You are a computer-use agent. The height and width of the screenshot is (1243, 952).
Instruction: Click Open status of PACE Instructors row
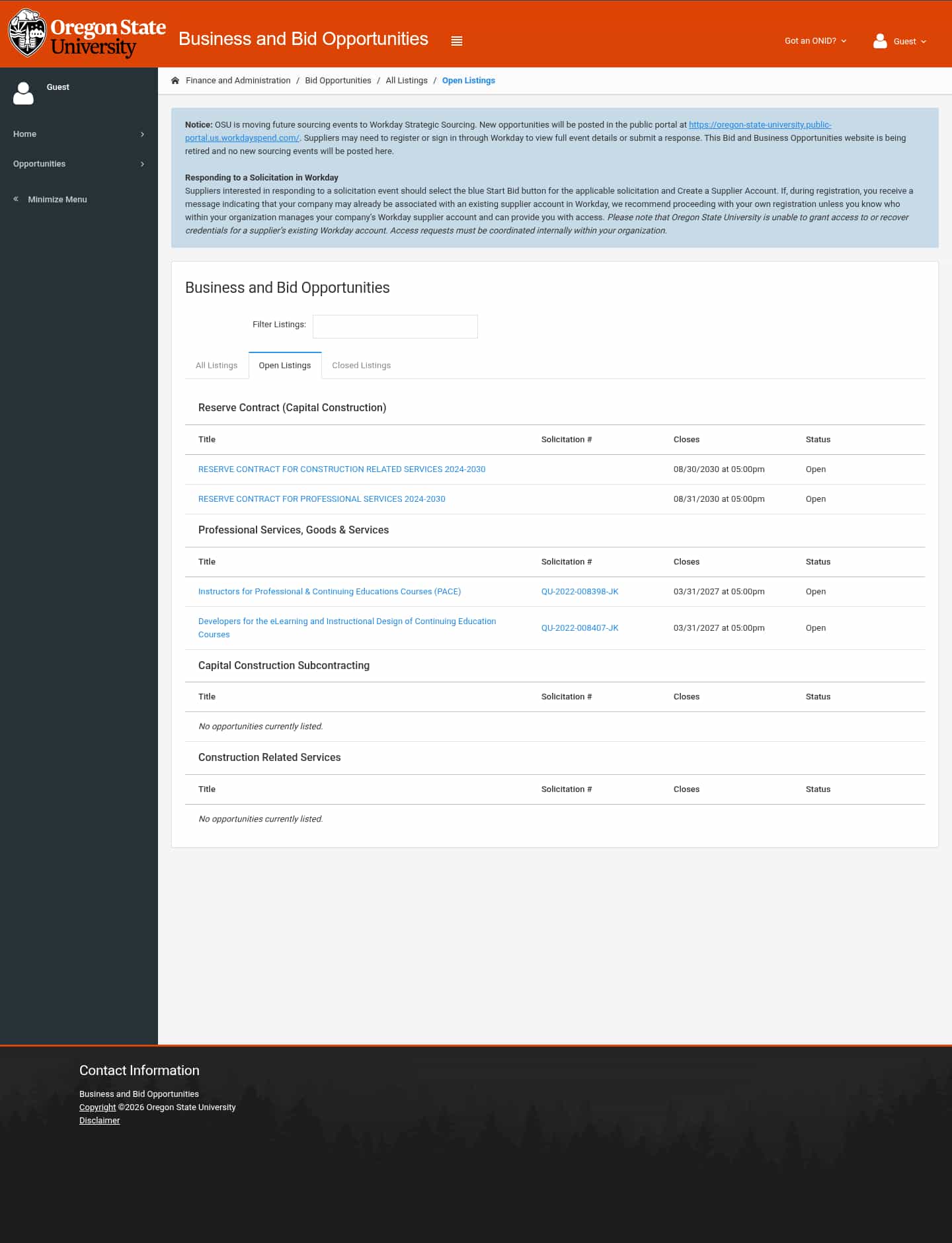816,592
